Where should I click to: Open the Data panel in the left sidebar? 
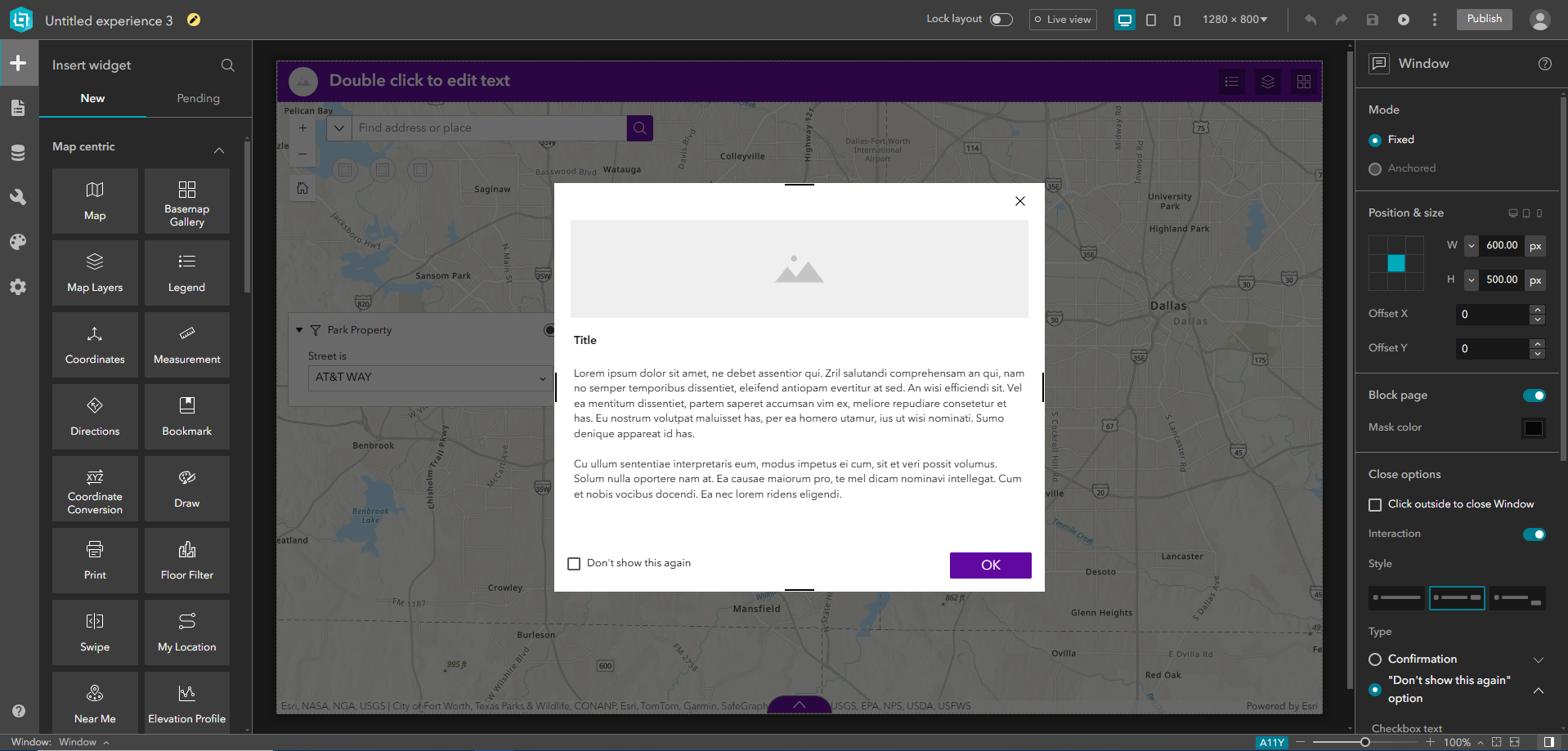18,152
